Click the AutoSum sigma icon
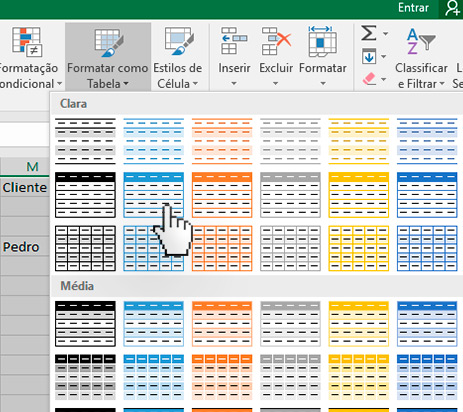This screenshot has width=463, height=412. pyautogui.click(x=369, y=33)
